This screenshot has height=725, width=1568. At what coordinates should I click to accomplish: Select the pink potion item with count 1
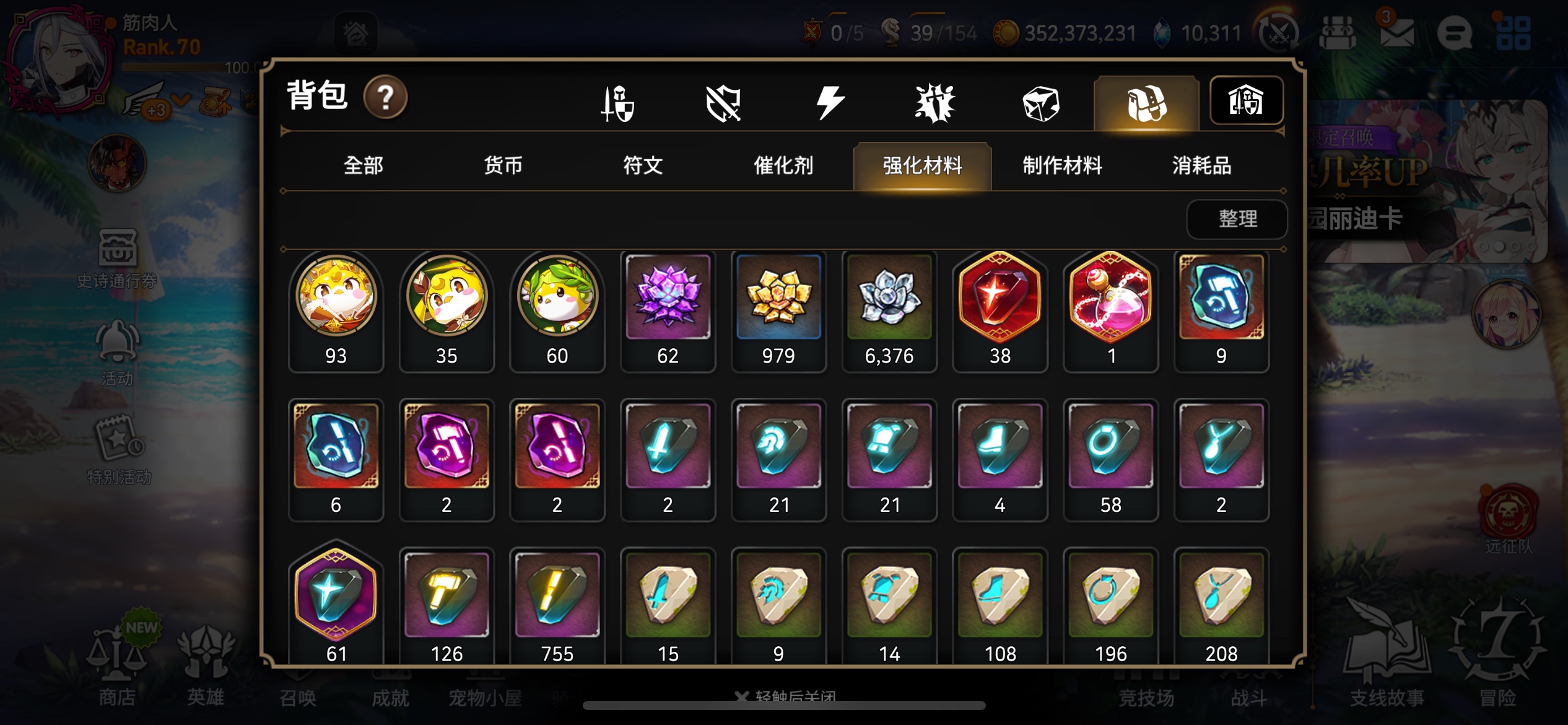click(x=1111, y=311)
